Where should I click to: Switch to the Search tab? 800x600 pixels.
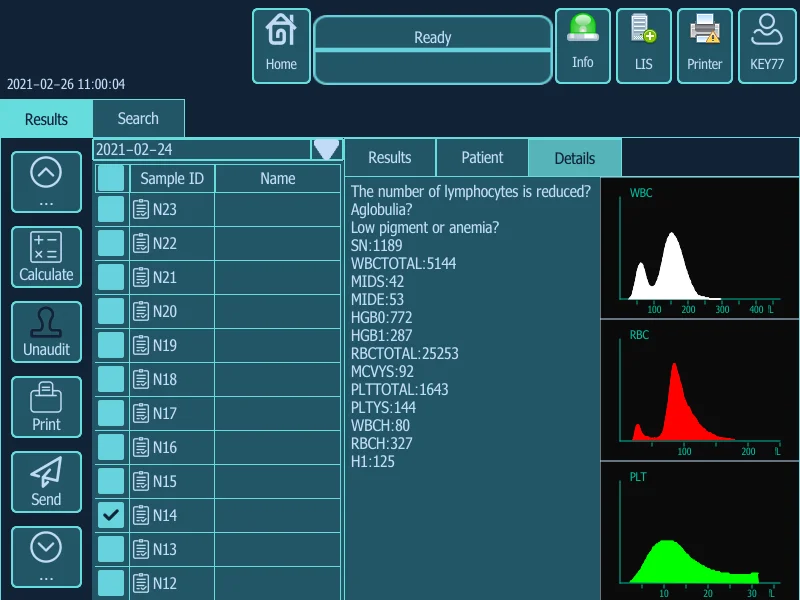(x=138, y=119)
